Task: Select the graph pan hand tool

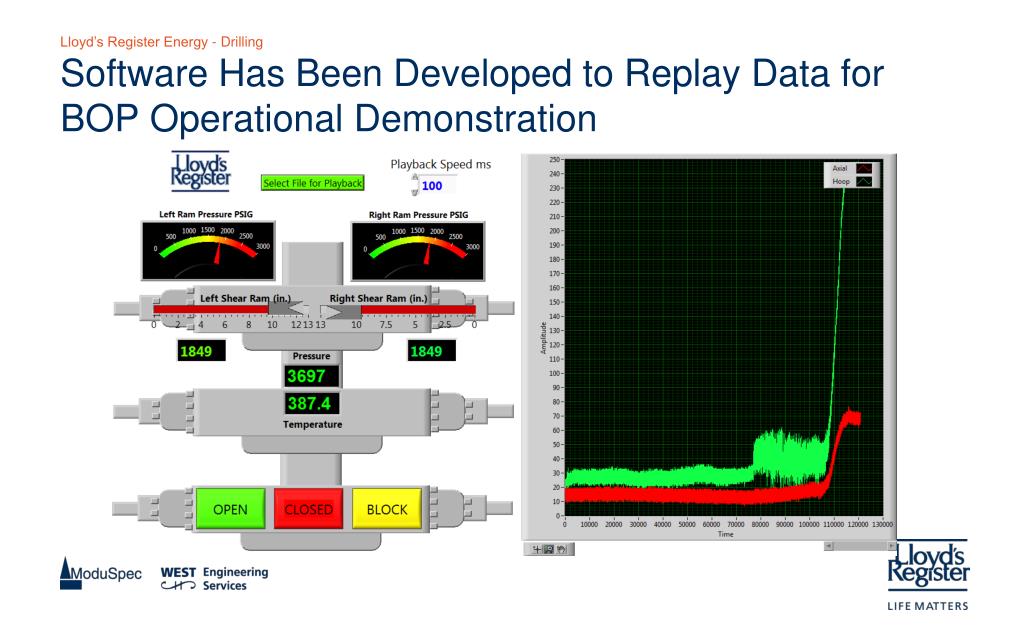Action: coord(561,549)
